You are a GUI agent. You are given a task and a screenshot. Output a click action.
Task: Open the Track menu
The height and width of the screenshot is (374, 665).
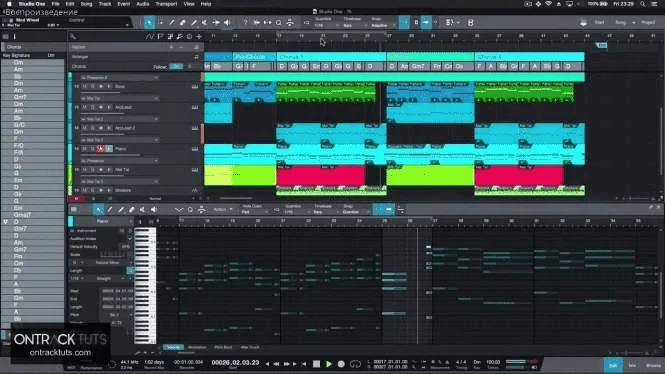(105, 4)
